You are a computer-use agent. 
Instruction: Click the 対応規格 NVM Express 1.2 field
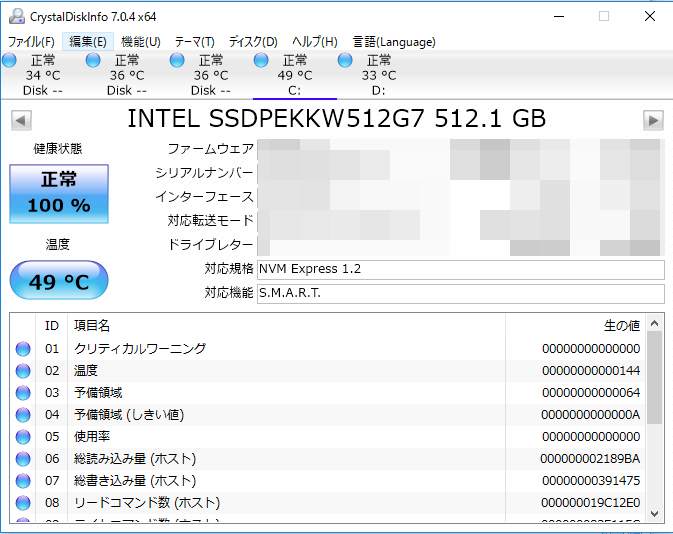tap(461, 269)
